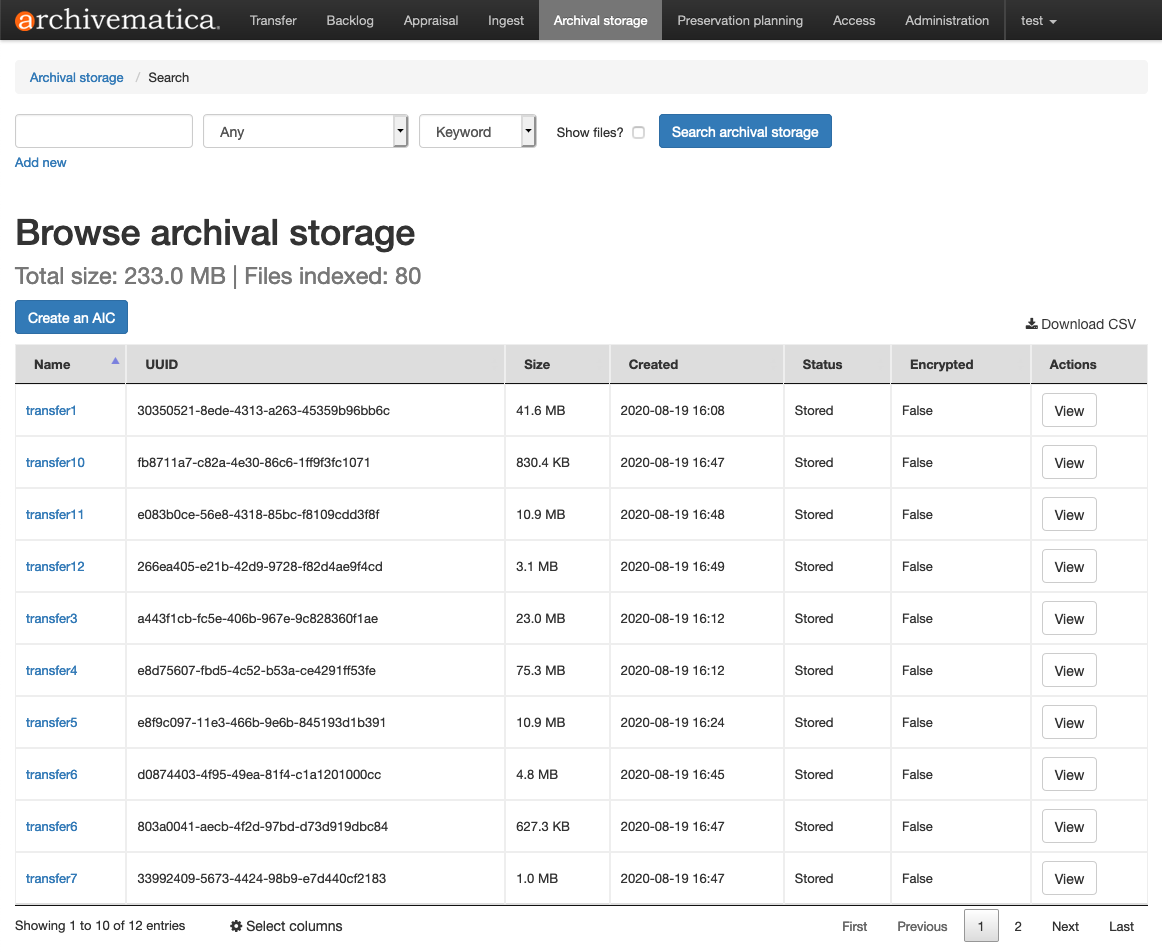Go to page 2 of the results
1162x952 pixels.
tap(1017, 926)
